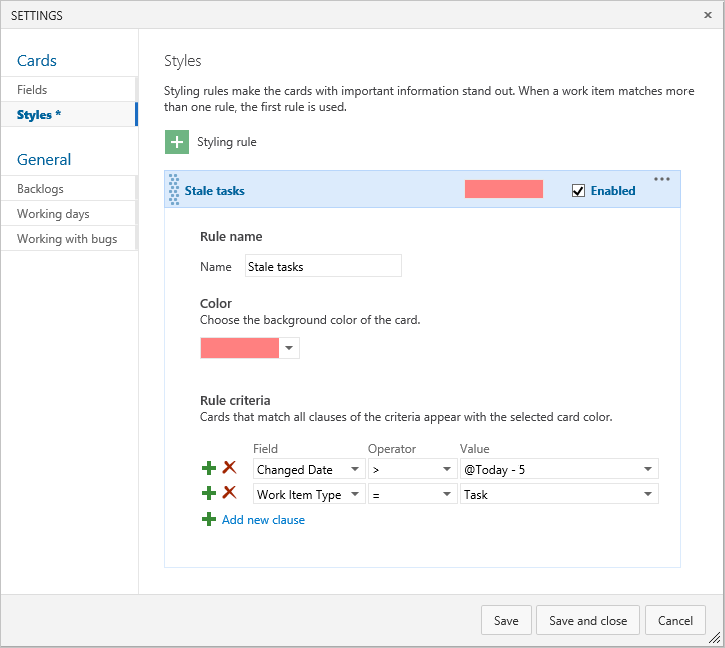Open the Task value dropdown
Screen dimensions: 725x648
pyautogui.click(x=559, y=494)
